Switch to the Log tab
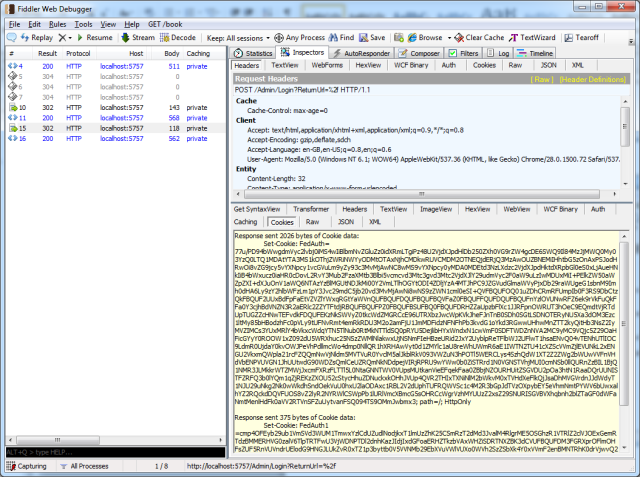Viewport: 640px width, 477px height. 498,53
